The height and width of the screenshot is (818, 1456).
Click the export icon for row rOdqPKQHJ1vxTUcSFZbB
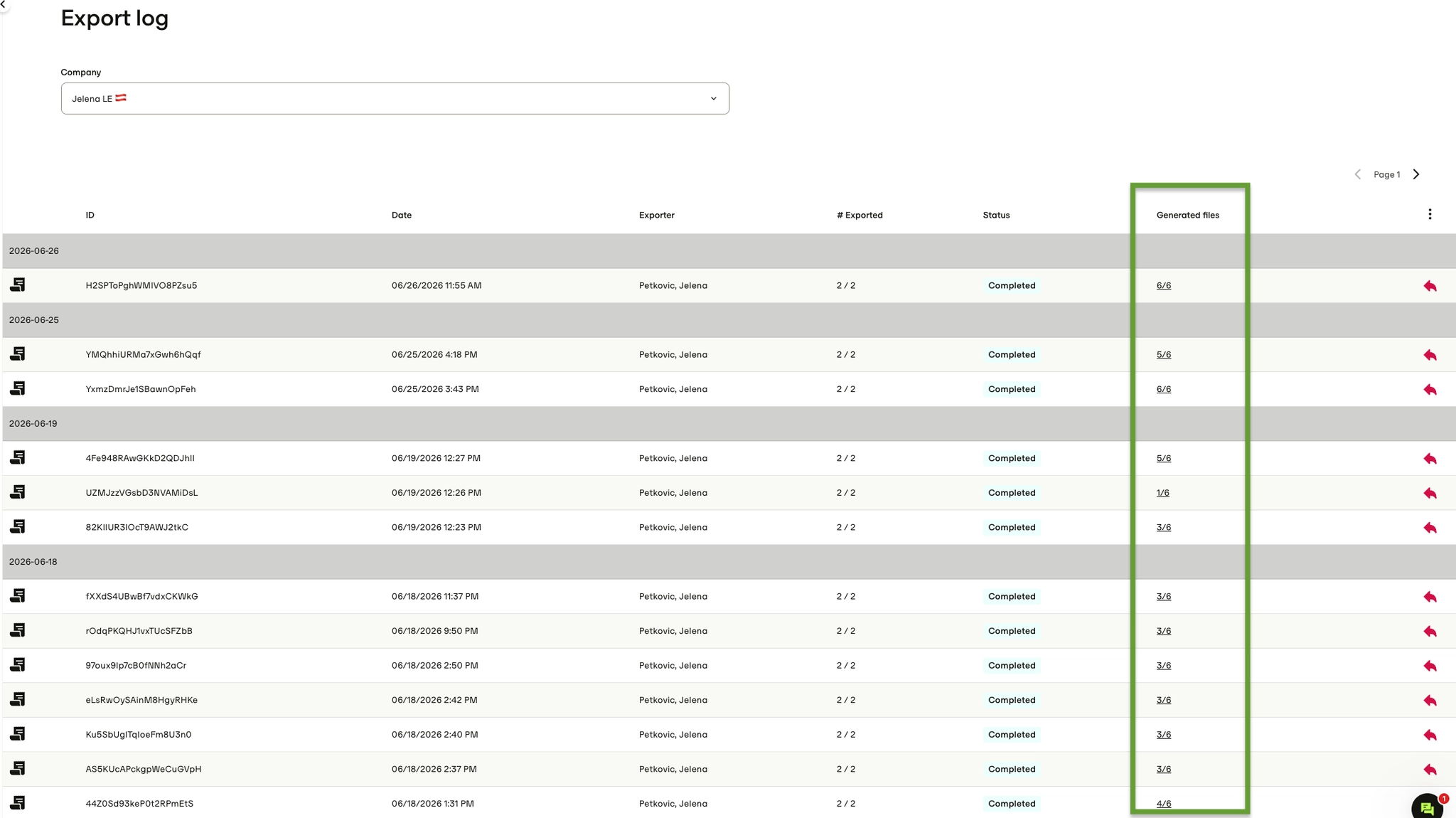click(18, 630)
